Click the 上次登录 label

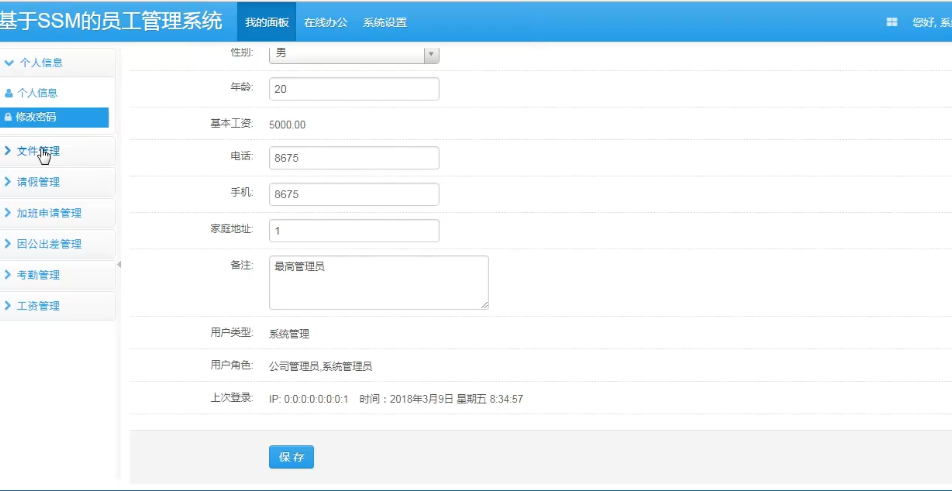232,398
